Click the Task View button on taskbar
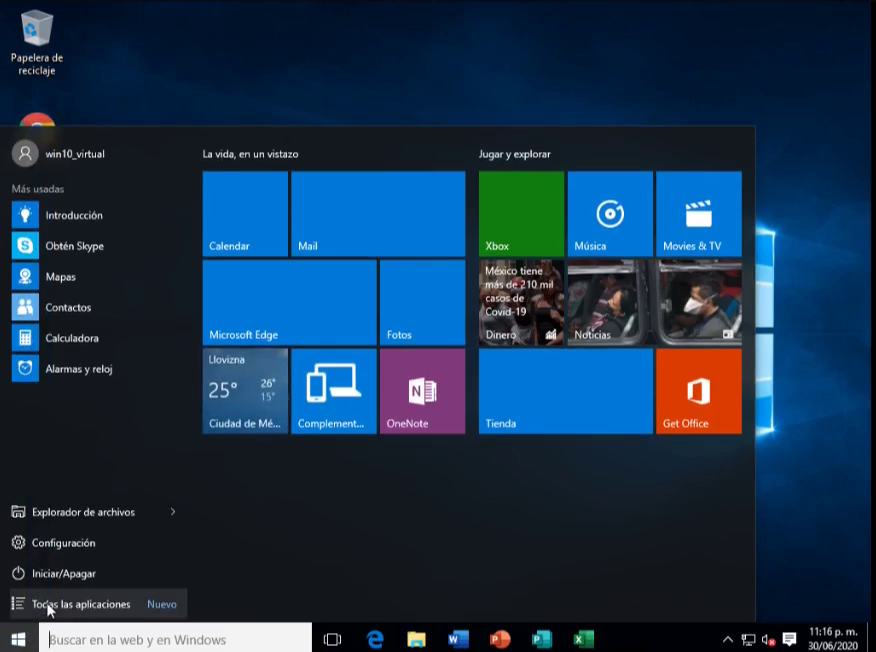This screenshot has height=652, width=876. point(333,639)
